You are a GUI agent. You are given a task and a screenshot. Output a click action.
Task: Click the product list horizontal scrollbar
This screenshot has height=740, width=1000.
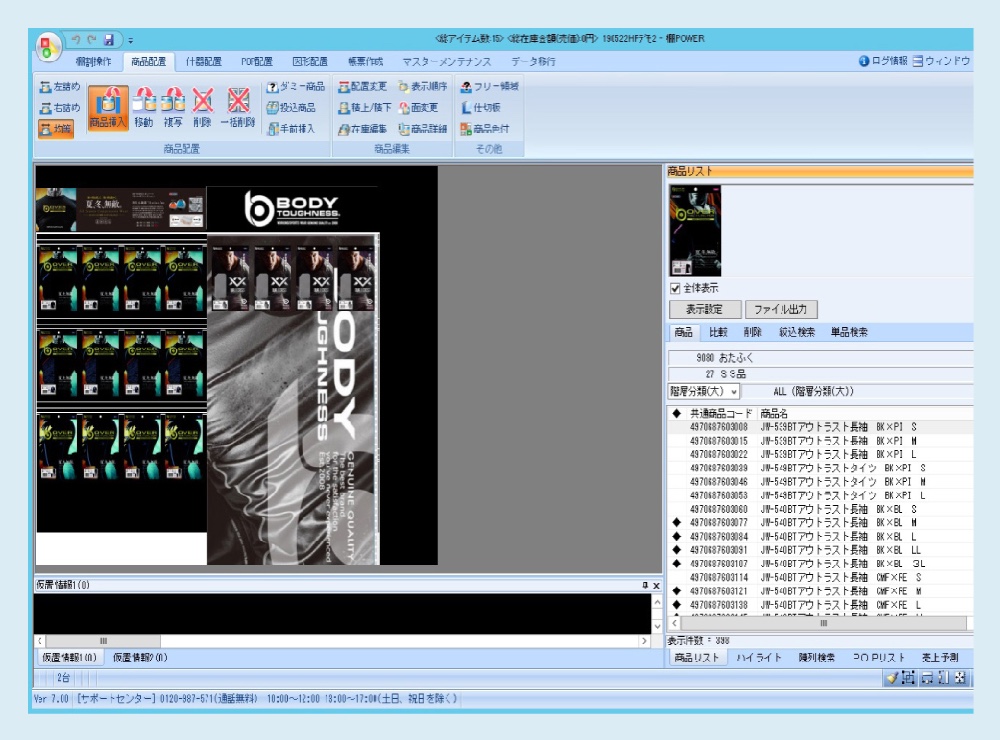[823, 623]
